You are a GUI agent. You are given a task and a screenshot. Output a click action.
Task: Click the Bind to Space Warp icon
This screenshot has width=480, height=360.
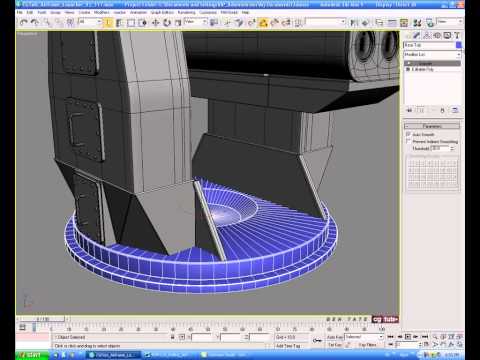click(x=70, y=23)
